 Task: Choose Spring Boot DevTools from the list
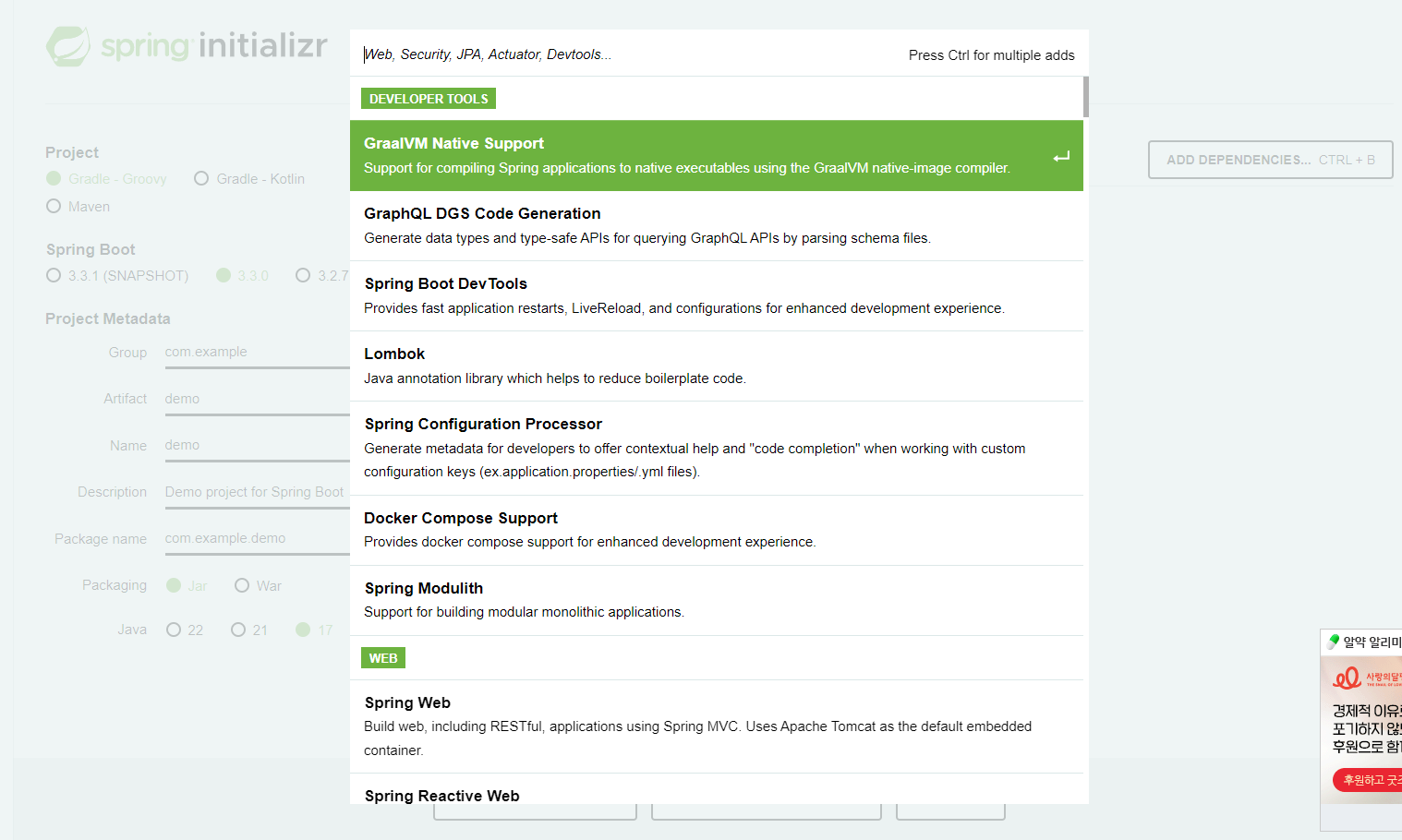pyautogui.click(x=647, y=295)
